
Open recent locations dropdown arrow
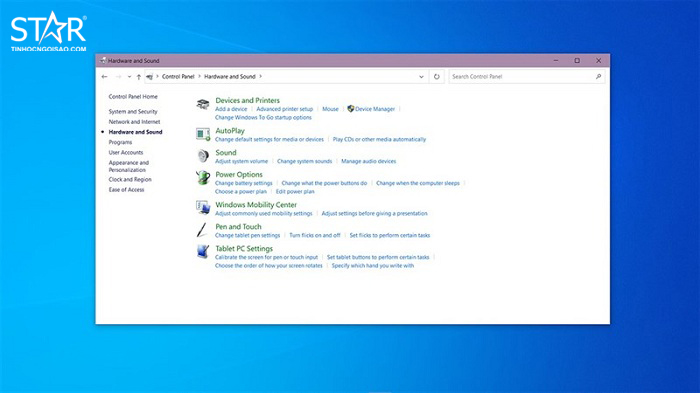(129, 77)
